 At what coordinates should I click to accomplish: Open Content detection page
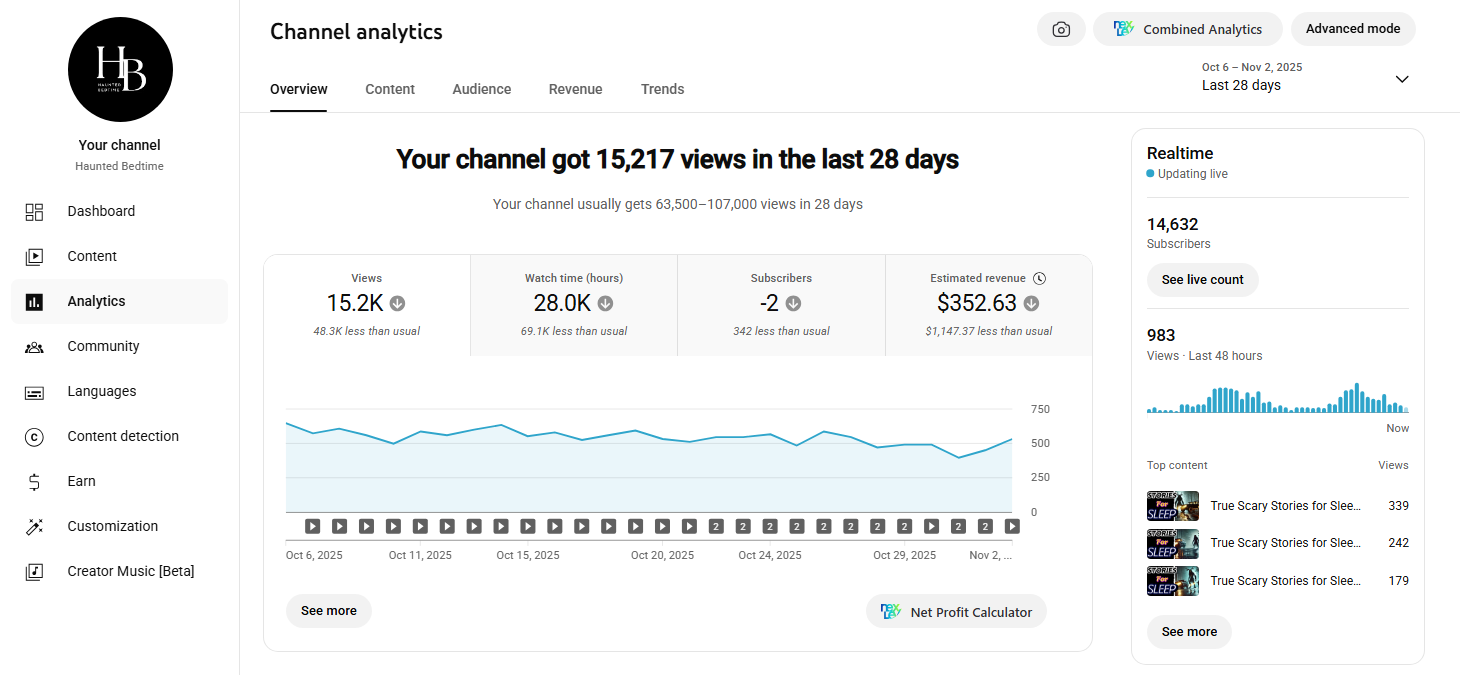[123, 436]
